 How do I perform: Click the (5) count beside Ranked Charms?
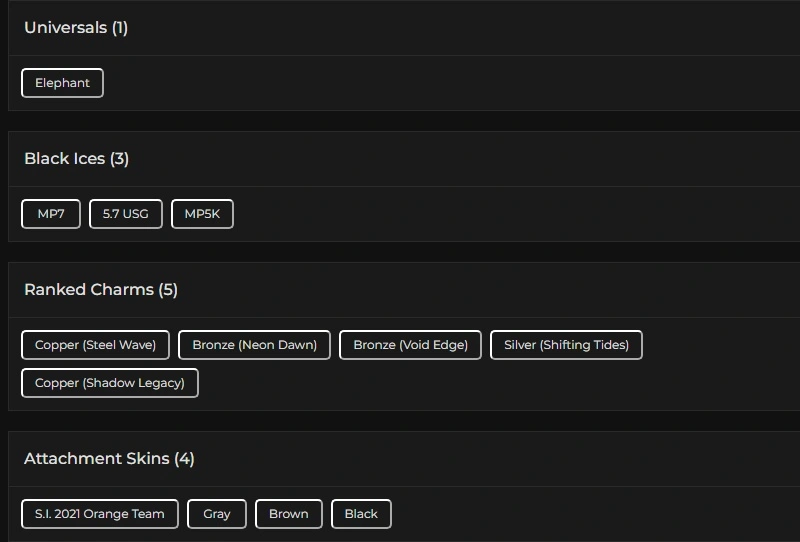(x=168, y=290)
